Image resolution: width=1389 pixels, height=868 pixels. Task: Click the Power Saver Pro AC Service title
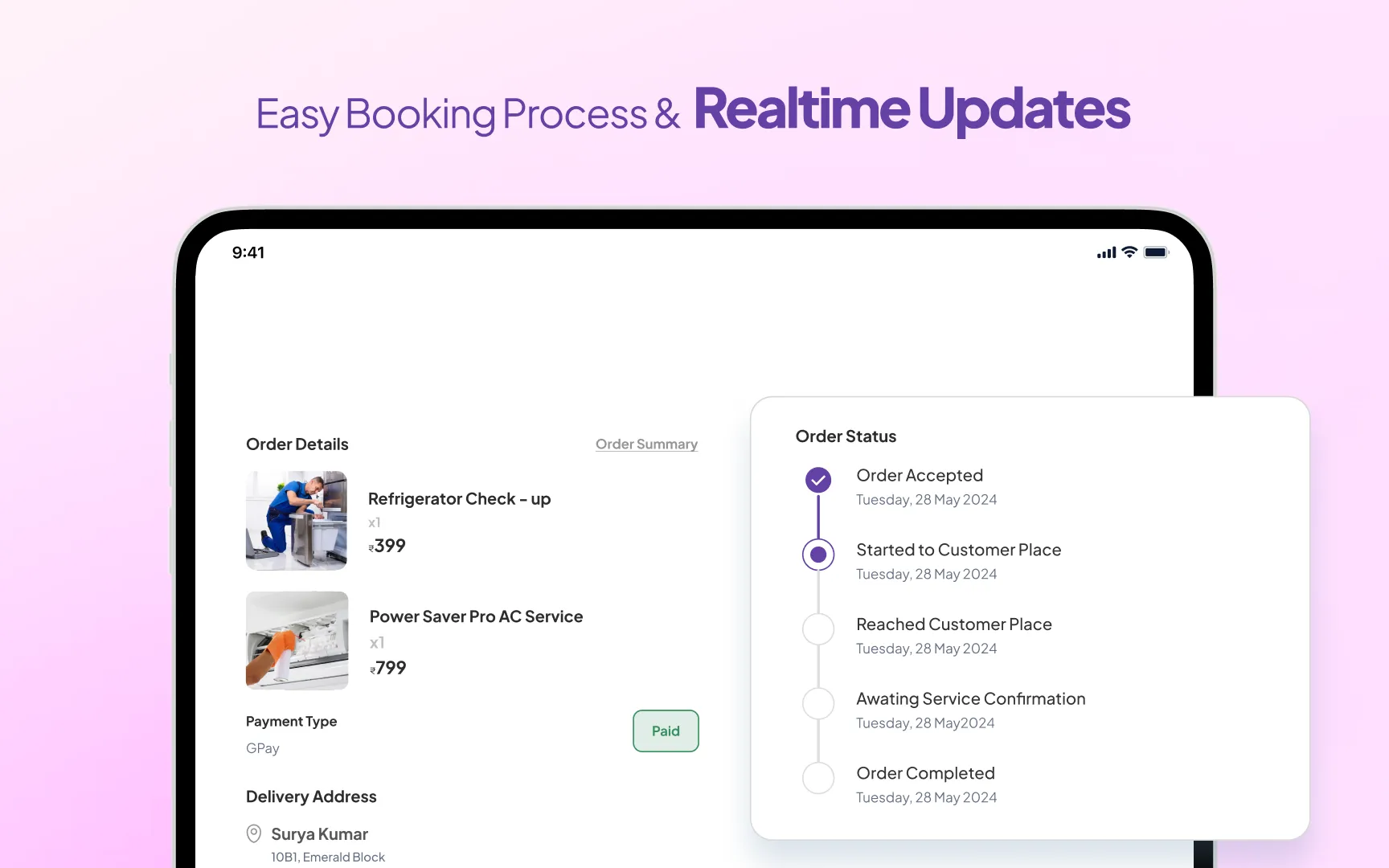[476, 616]
